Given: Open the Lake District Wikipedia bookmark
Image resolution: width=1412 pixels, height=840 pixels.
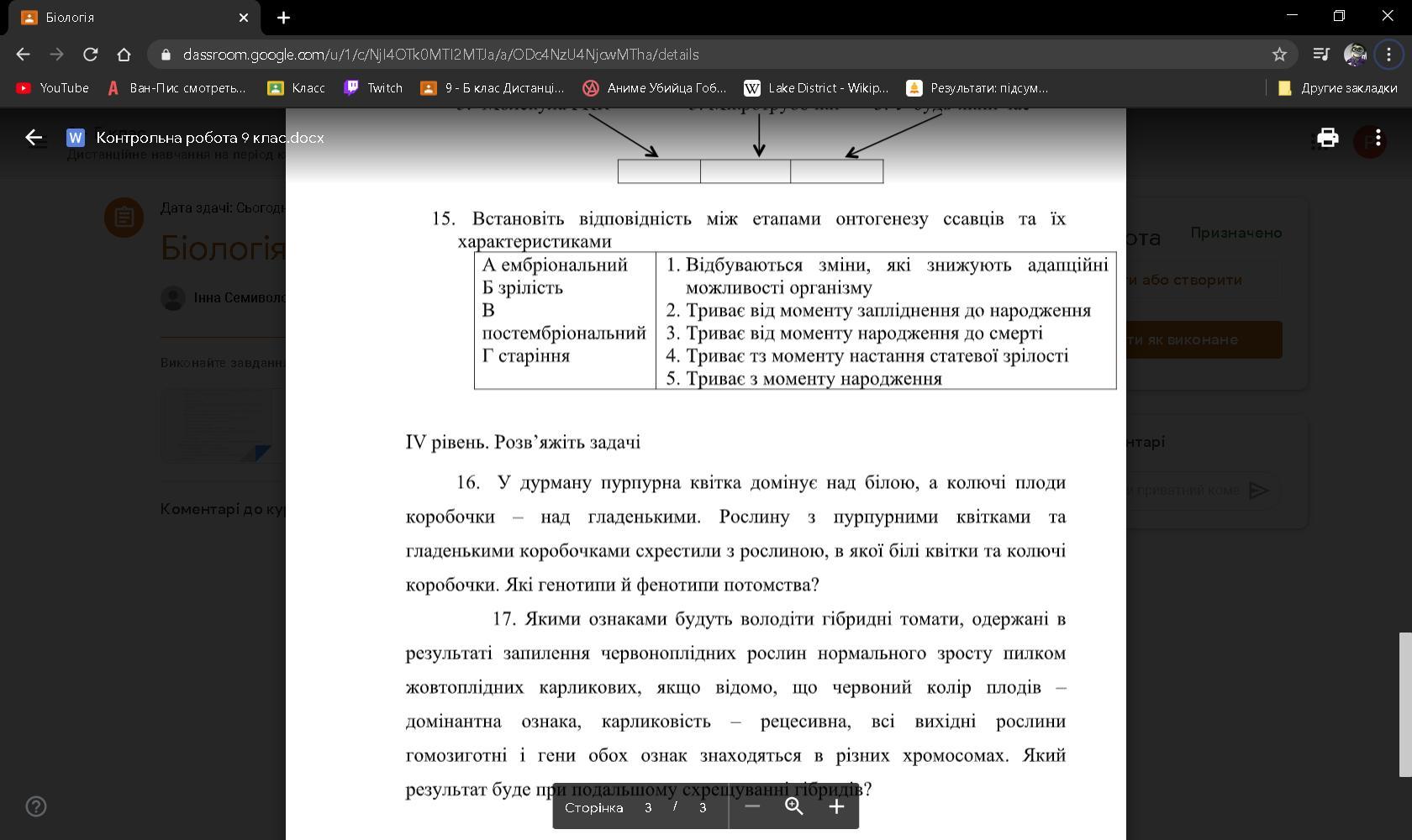Looking at the screenshot, I should pyautogui.click(x=816, y=88).
